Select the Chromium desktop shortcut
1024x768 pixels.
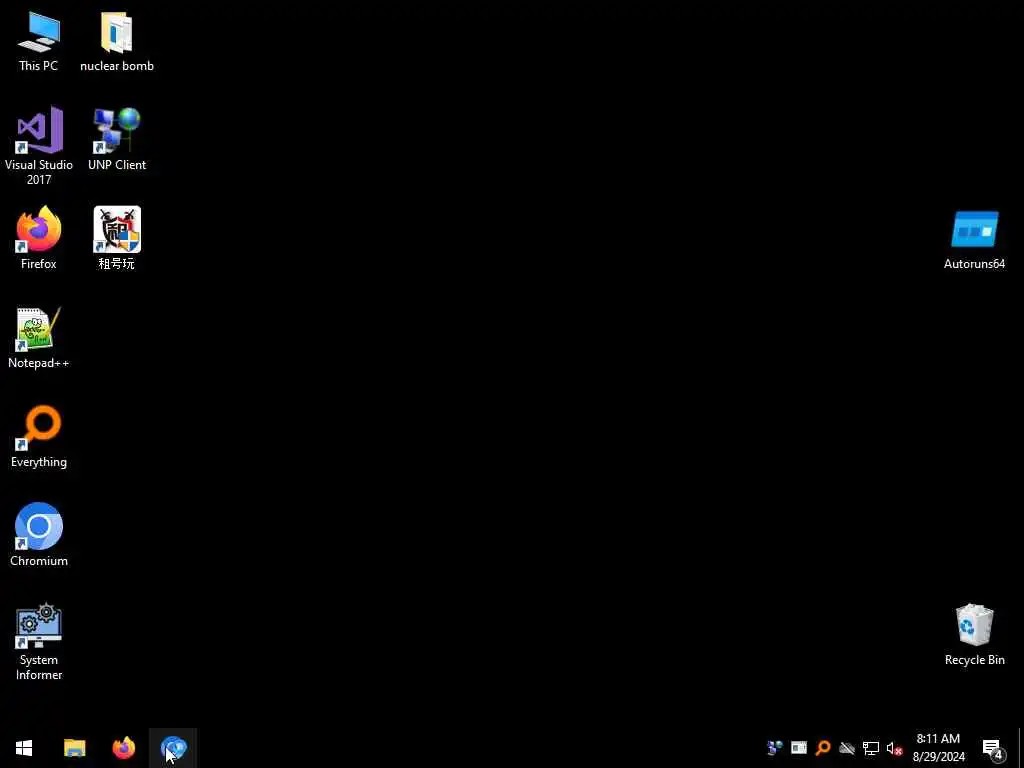tap(39, 535)
